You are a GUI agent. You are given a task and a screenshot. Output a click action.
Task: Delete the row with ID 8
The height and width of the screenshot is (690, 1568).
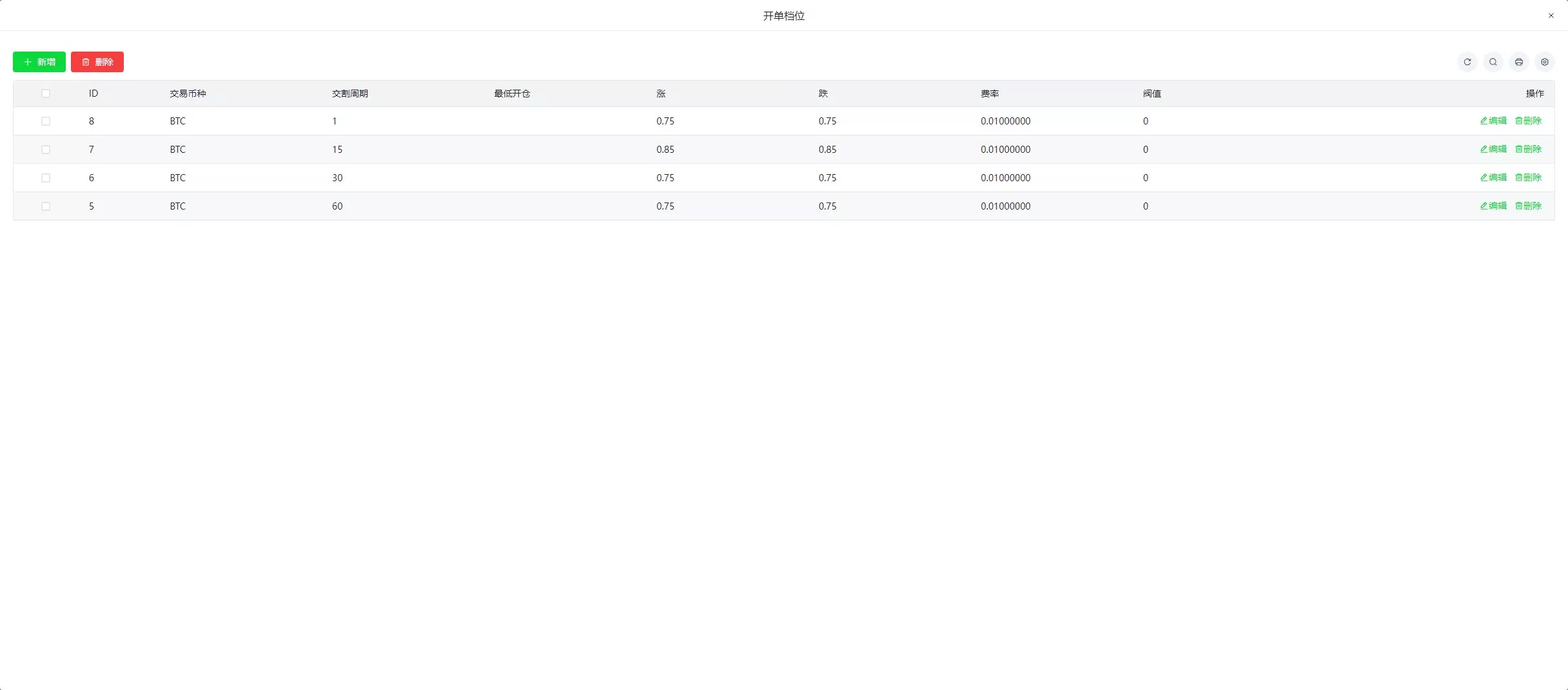(1528, 121)
